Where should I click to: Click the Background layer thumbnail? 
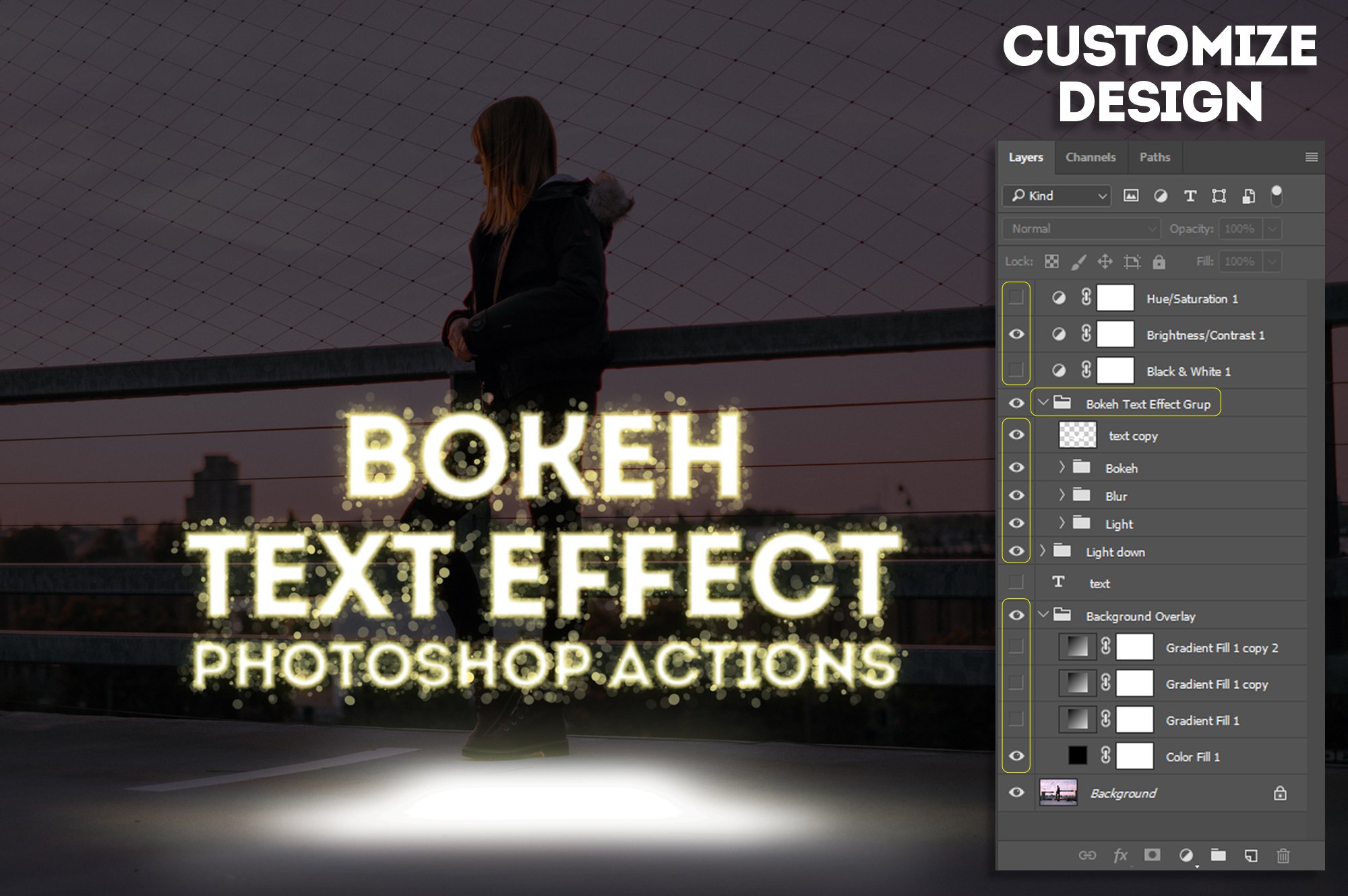[1058, 792]
